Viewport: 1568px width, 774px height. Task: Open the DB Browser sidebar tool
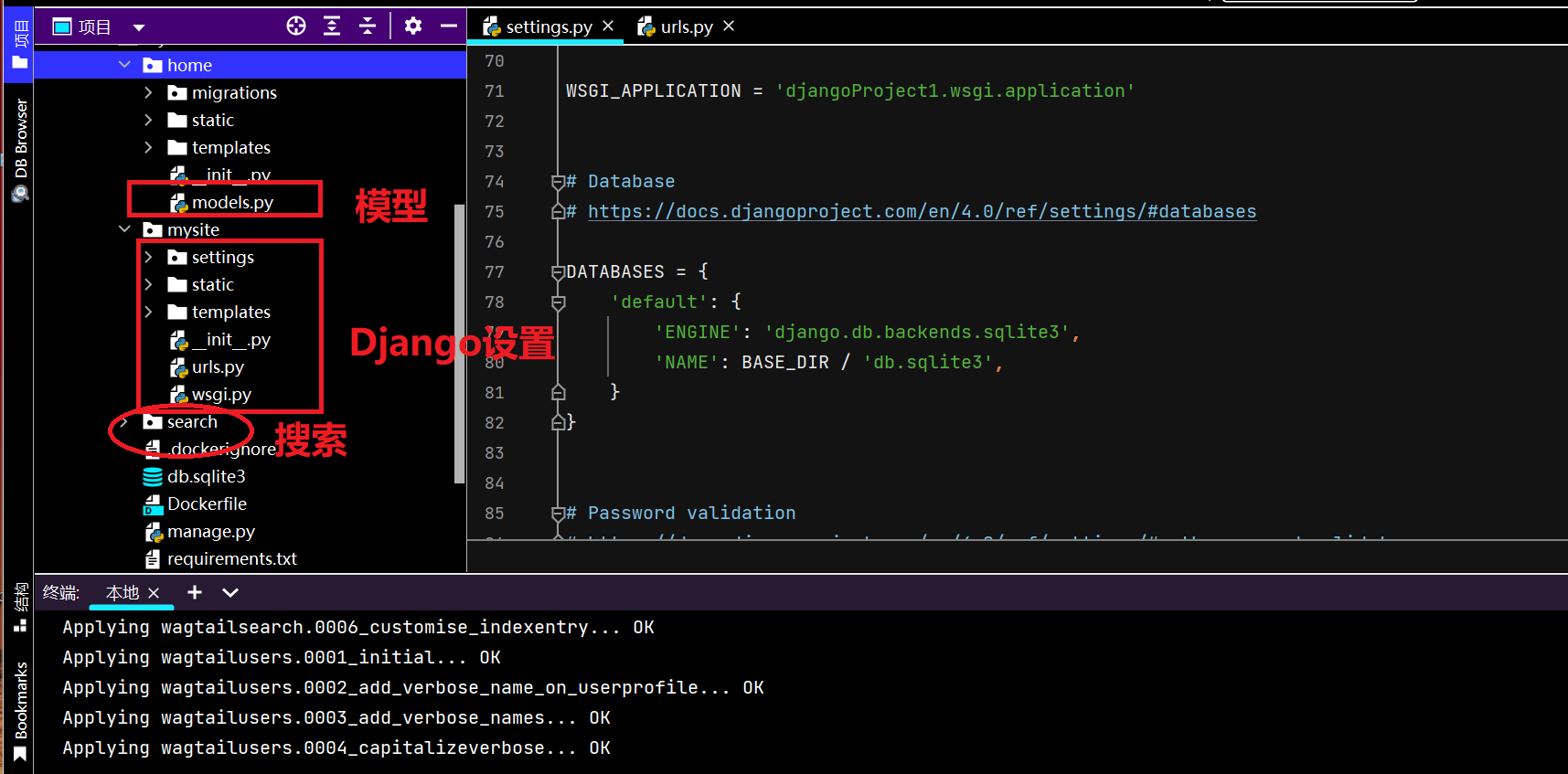click(20, 150)
